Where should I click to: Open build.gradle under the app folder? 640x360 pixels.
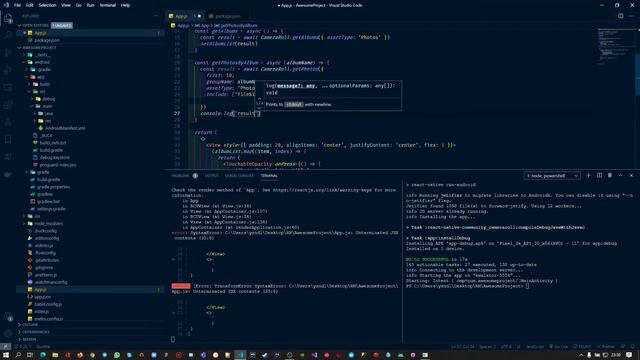tap(48, 150)
